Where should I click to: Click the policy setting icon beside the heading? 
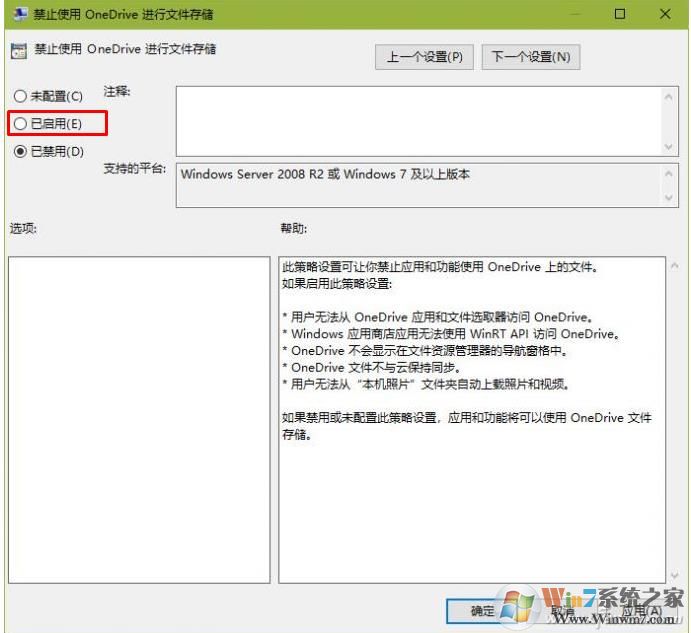[x=19, y=51]
